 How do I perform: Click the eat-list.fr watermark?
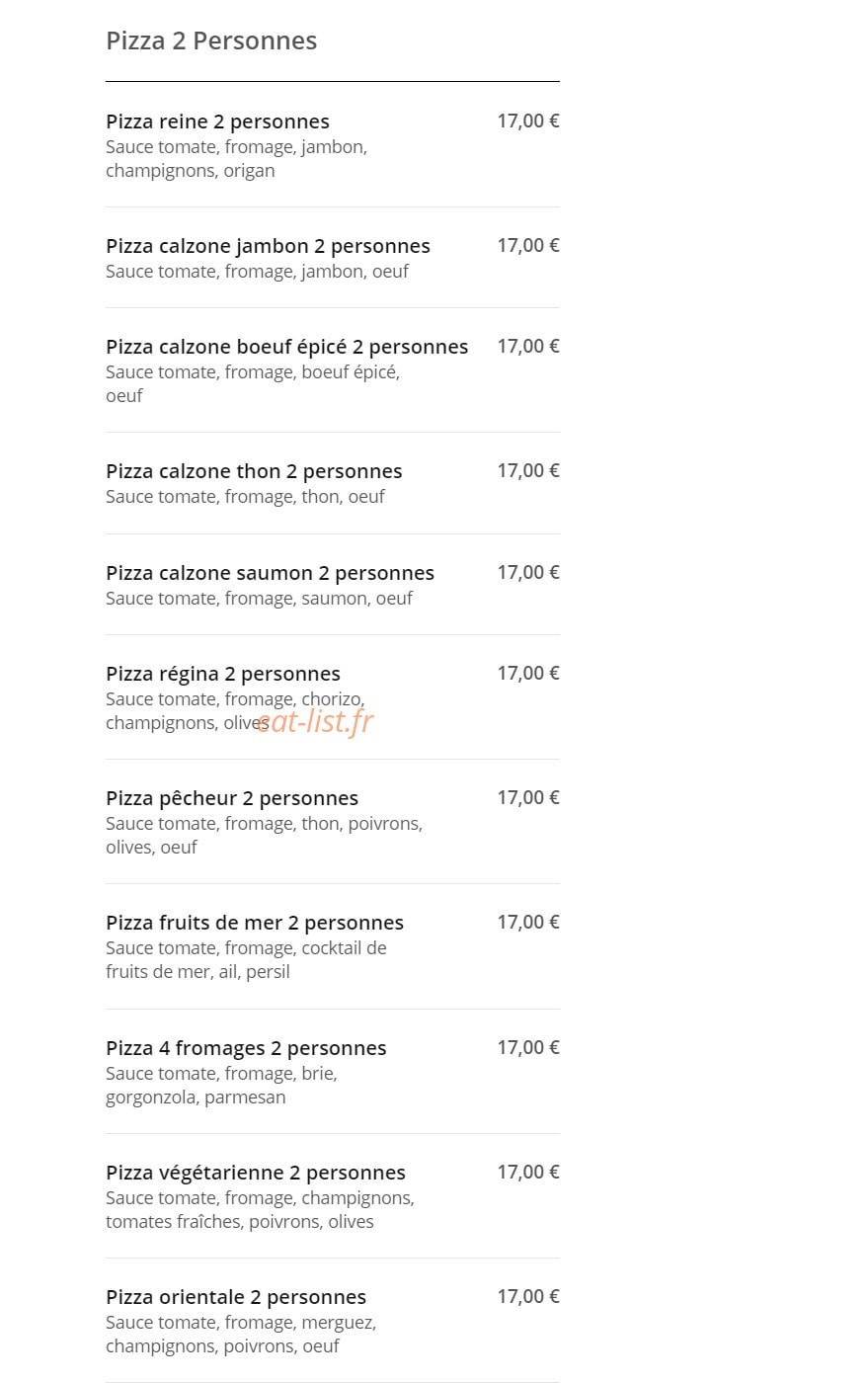[x=315, y=721]
